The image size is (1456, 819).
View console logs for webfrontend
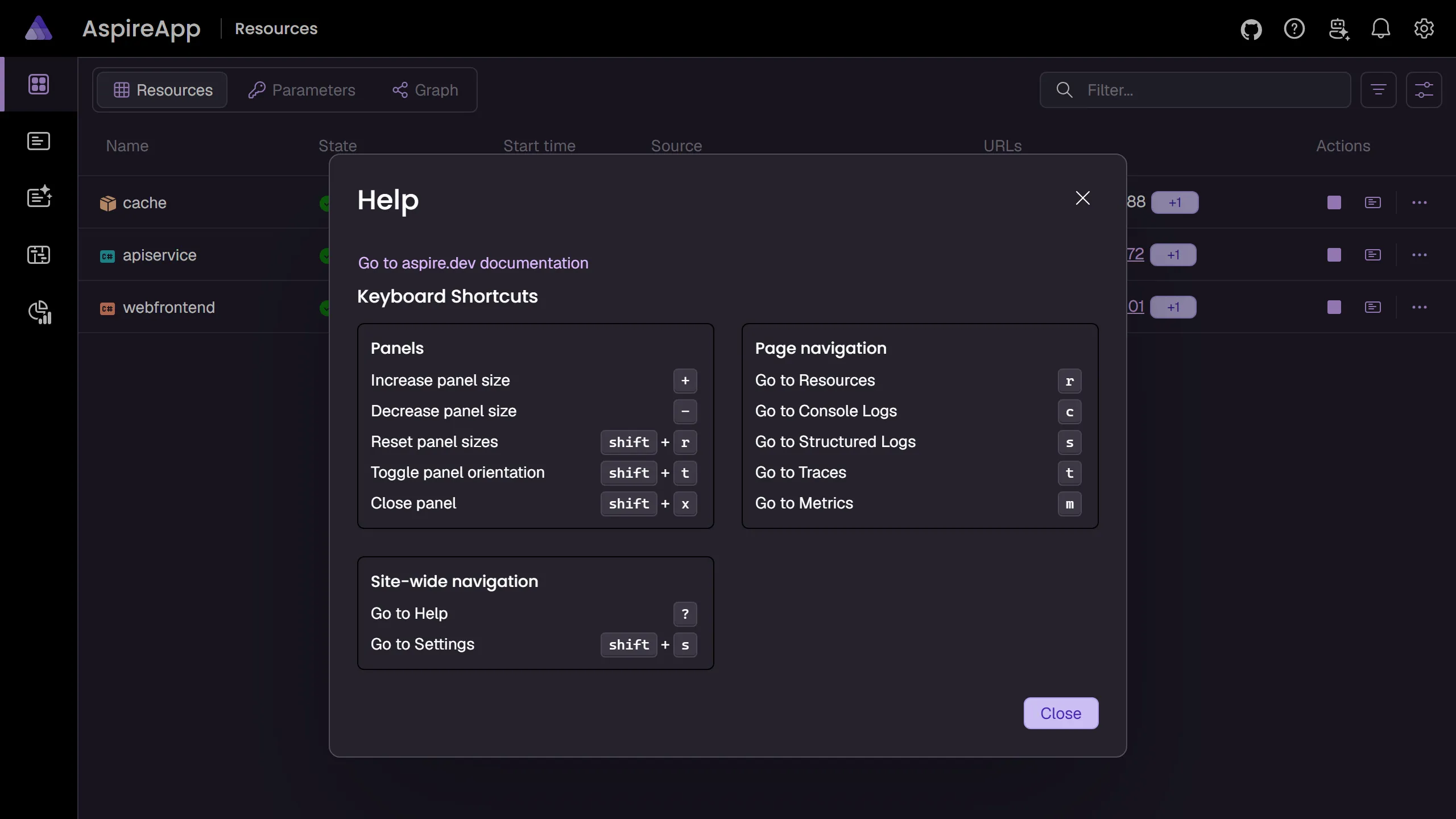[1373, 307]
